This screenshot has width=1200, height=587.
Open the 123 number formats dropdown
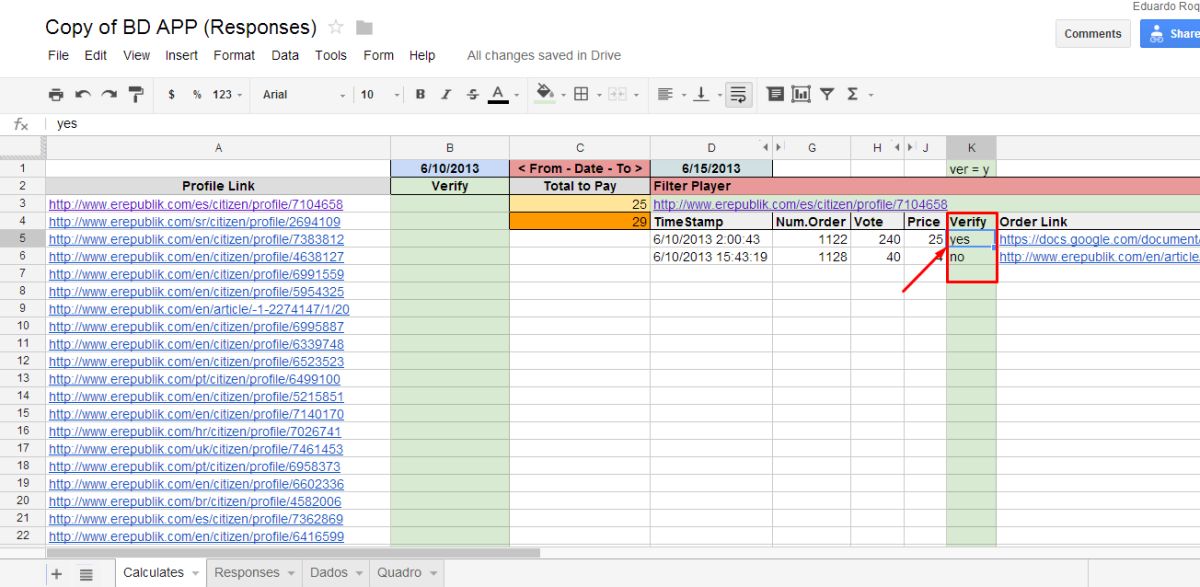tap(228, 94)
